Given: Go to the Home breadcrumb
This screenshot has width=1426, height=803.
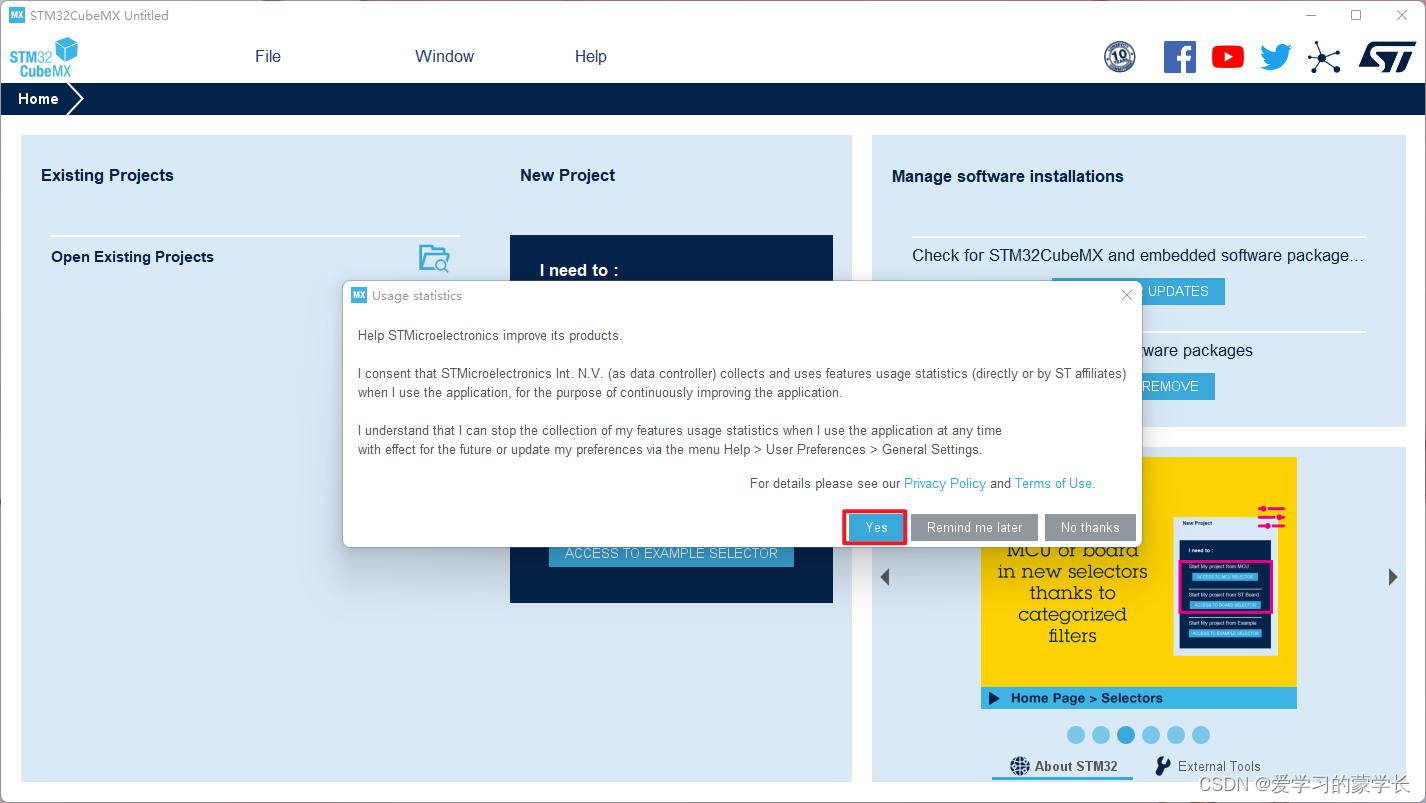Looking at the screenshot, I should [x=38, y=99].
